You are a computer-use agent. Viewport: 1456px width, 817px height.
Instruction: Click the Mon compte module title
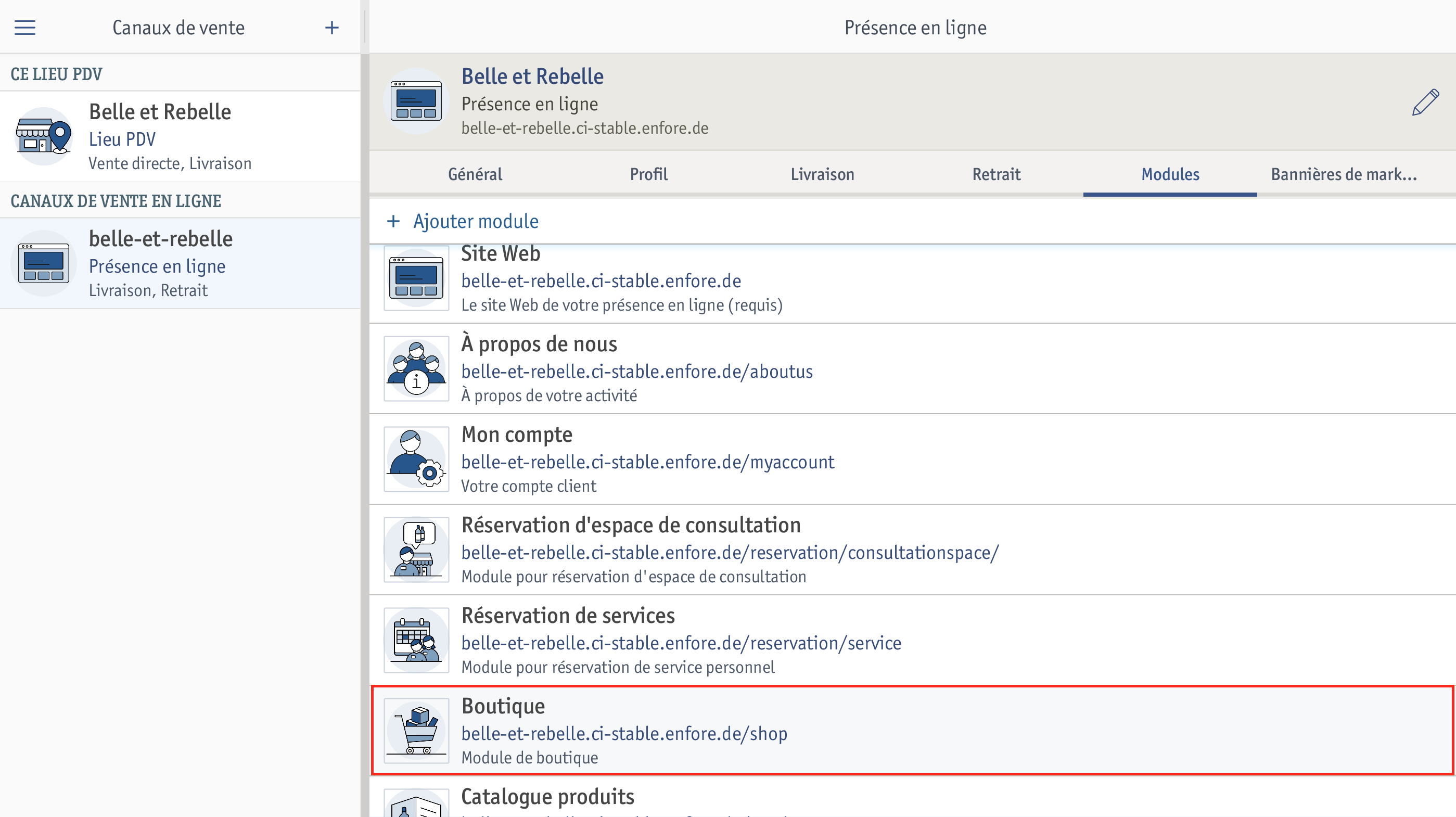tap(517, 434)
